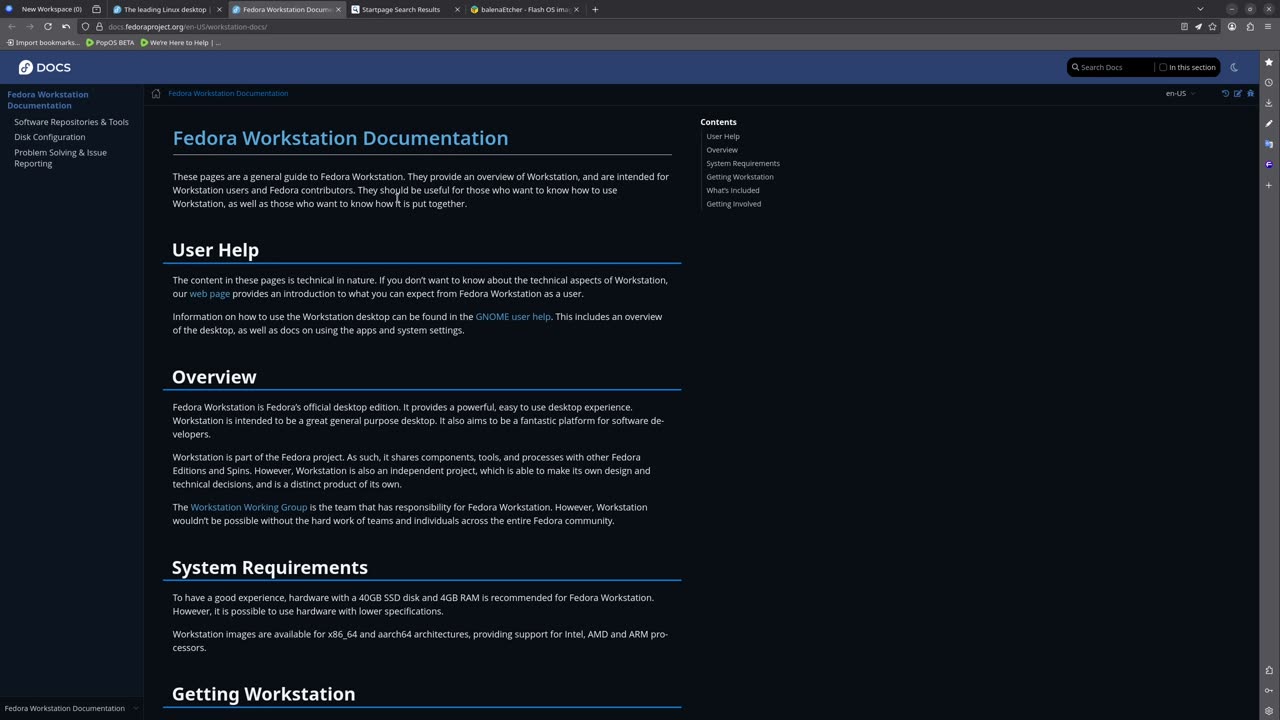
Task: Select the Fedora Workstation Documentation tab
Action: coord(286,9)
